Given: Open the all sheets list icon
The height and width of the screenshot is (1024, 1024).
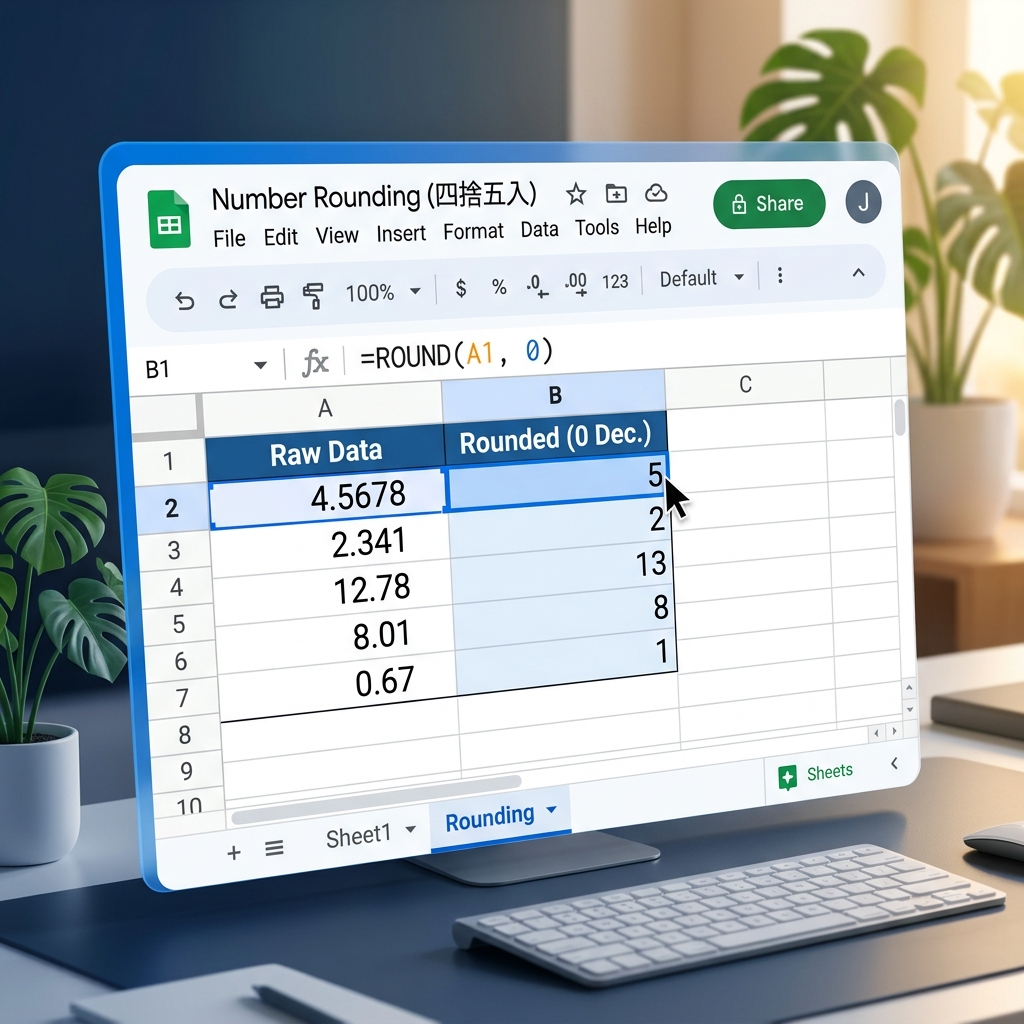Looking at the screenshot, I should pyautogui.click(x=274, y=848).
